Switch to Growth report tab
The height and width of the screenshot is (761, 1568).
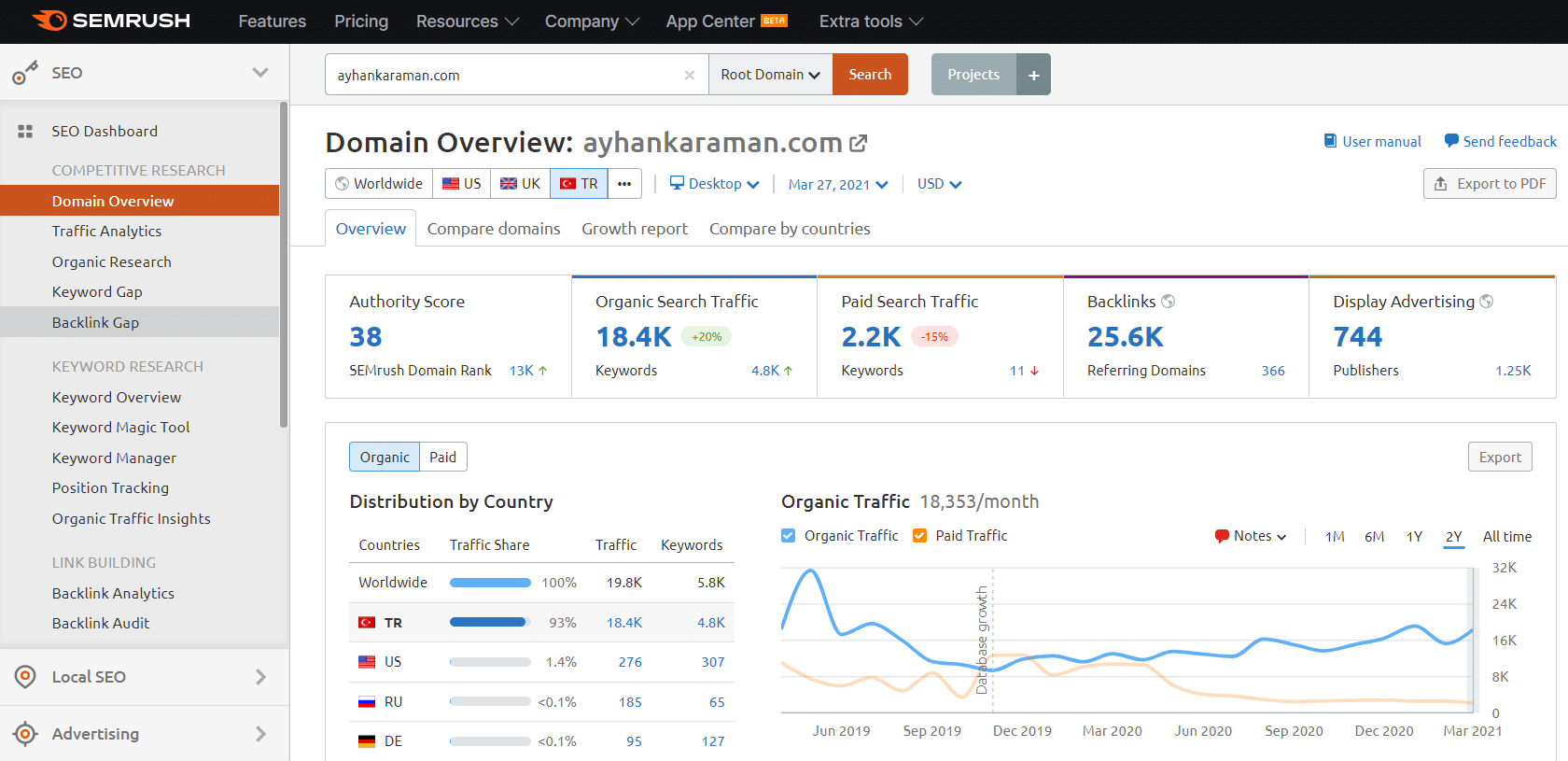click(635, 229)
